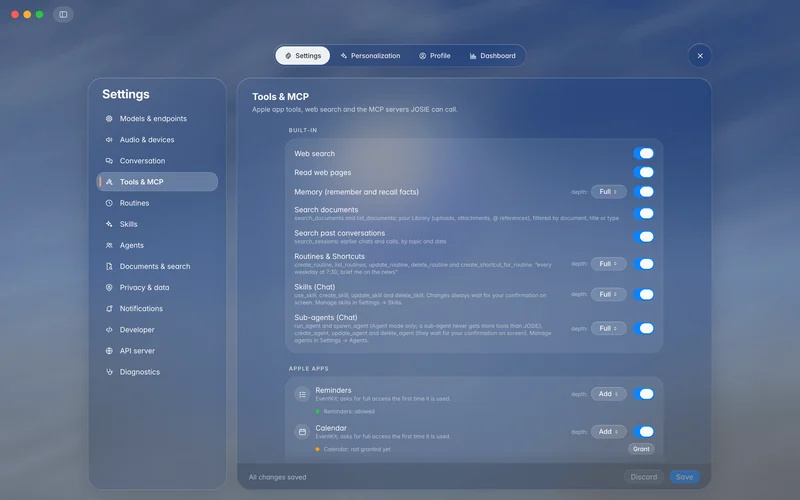Open Calendar depth Add dropdown
This screenshot has width=800, height=500.
(609, 432)
